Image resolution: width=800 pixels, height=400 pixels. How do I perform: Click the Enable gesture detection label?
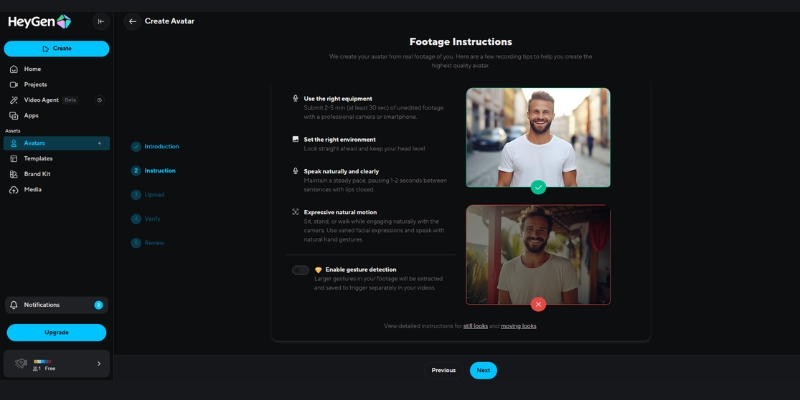pos(361,270)
